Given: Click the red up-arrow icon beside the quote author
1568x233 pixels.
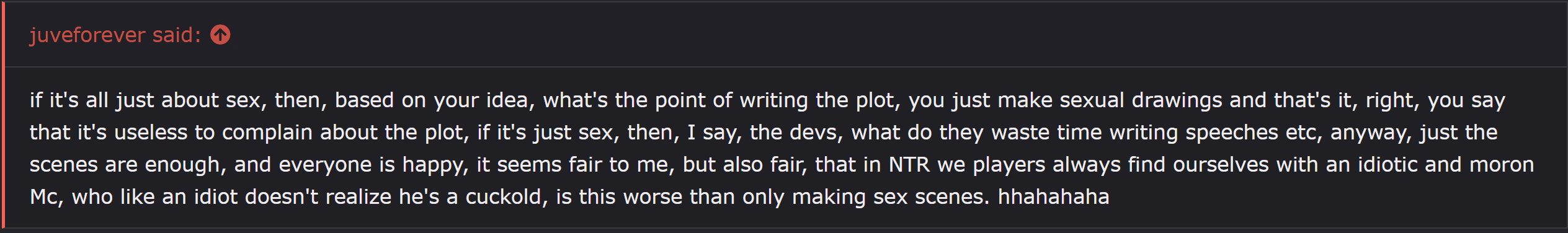Looking at the screenshot, I should [220, 35].
